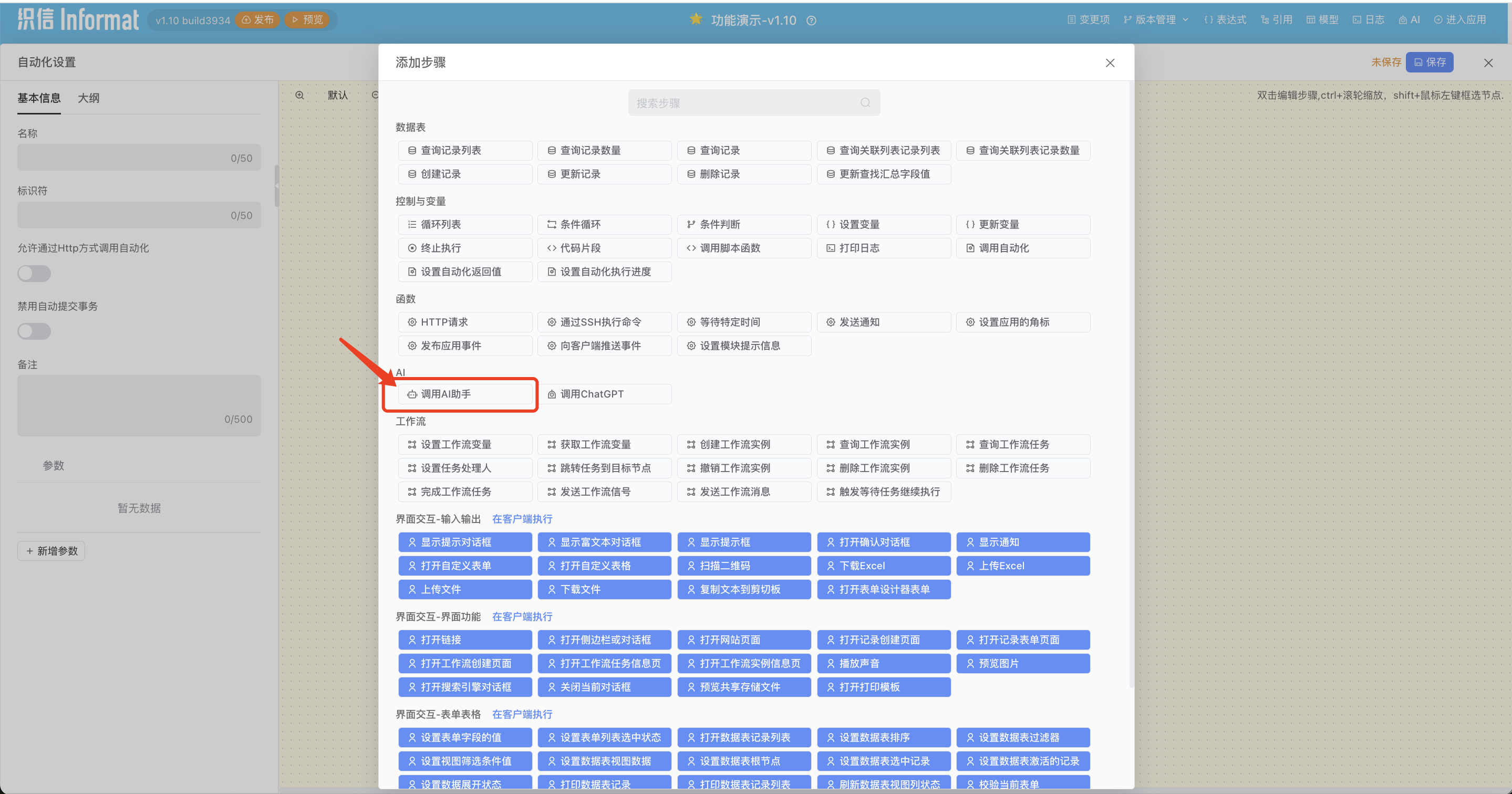This screenshot has width=1512, height=794.
Task: 切换到「基本信息」标签页
Action: coord(39,98)
